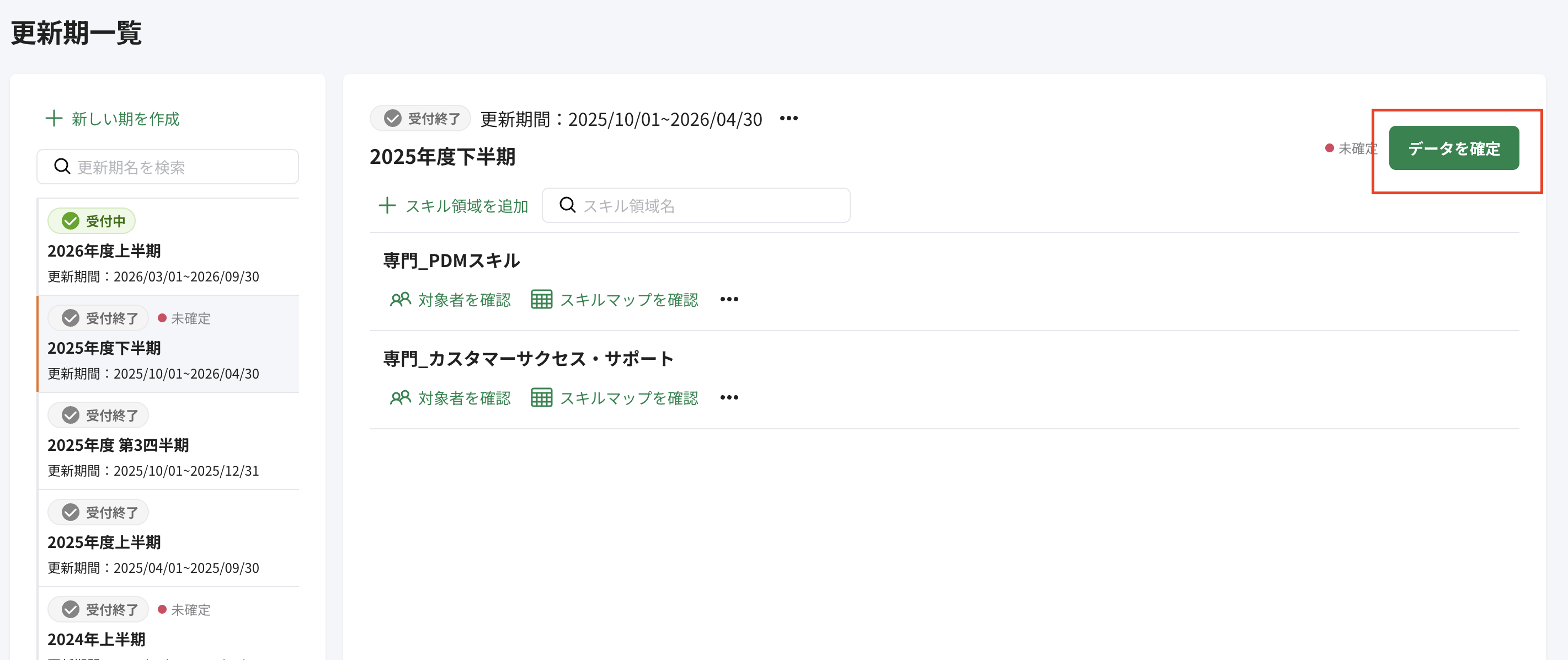Click the magnifier icon in 更新期名を検索 field

pyautogui.click(x=62, y=166)
